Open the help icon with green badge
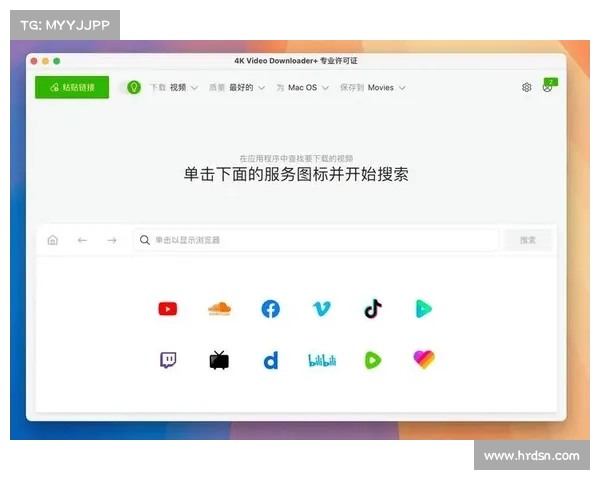The image size is (600, 480). 549,86
